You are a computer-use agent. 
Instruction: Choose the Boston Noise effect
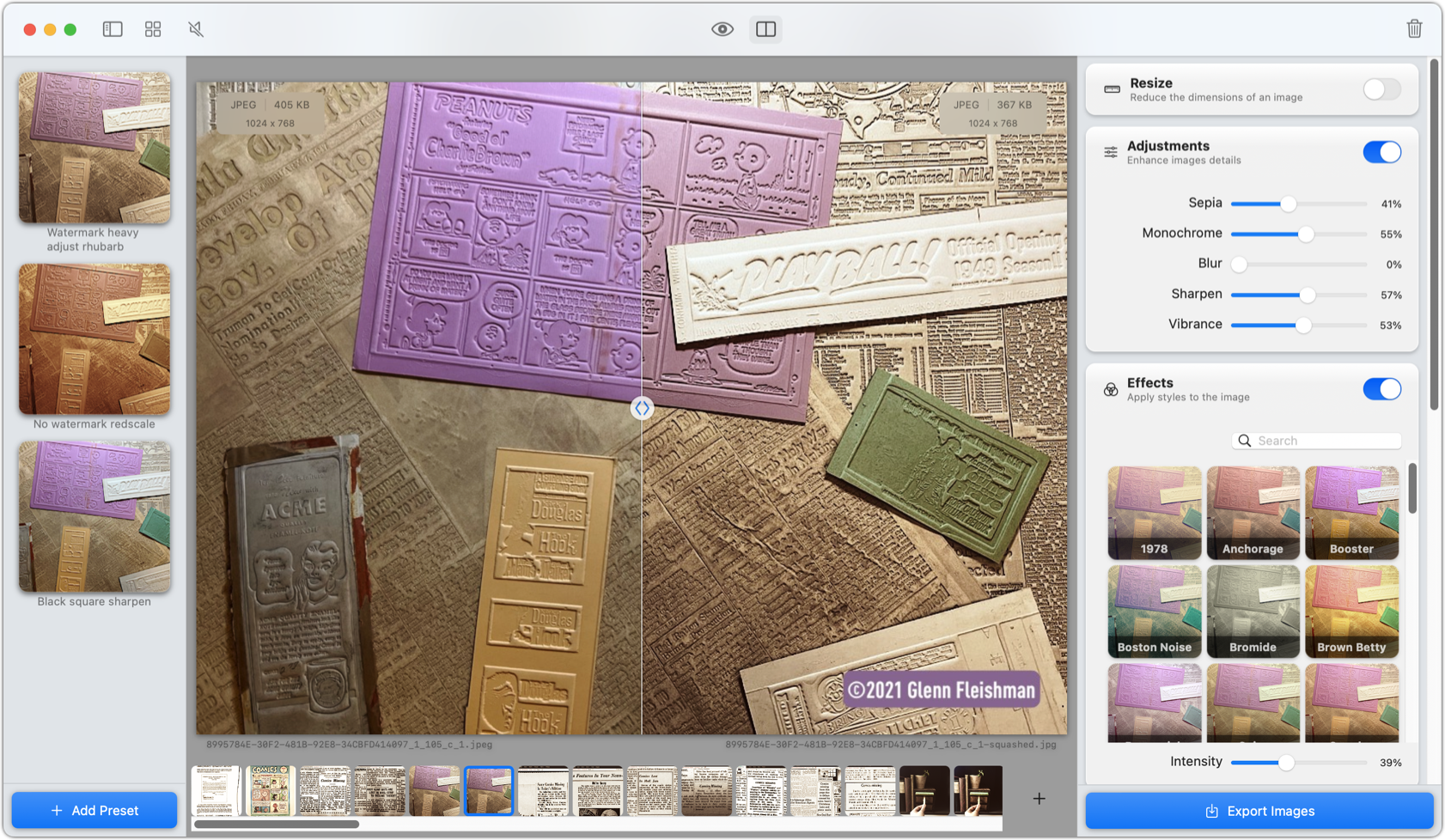point(1154,612)
